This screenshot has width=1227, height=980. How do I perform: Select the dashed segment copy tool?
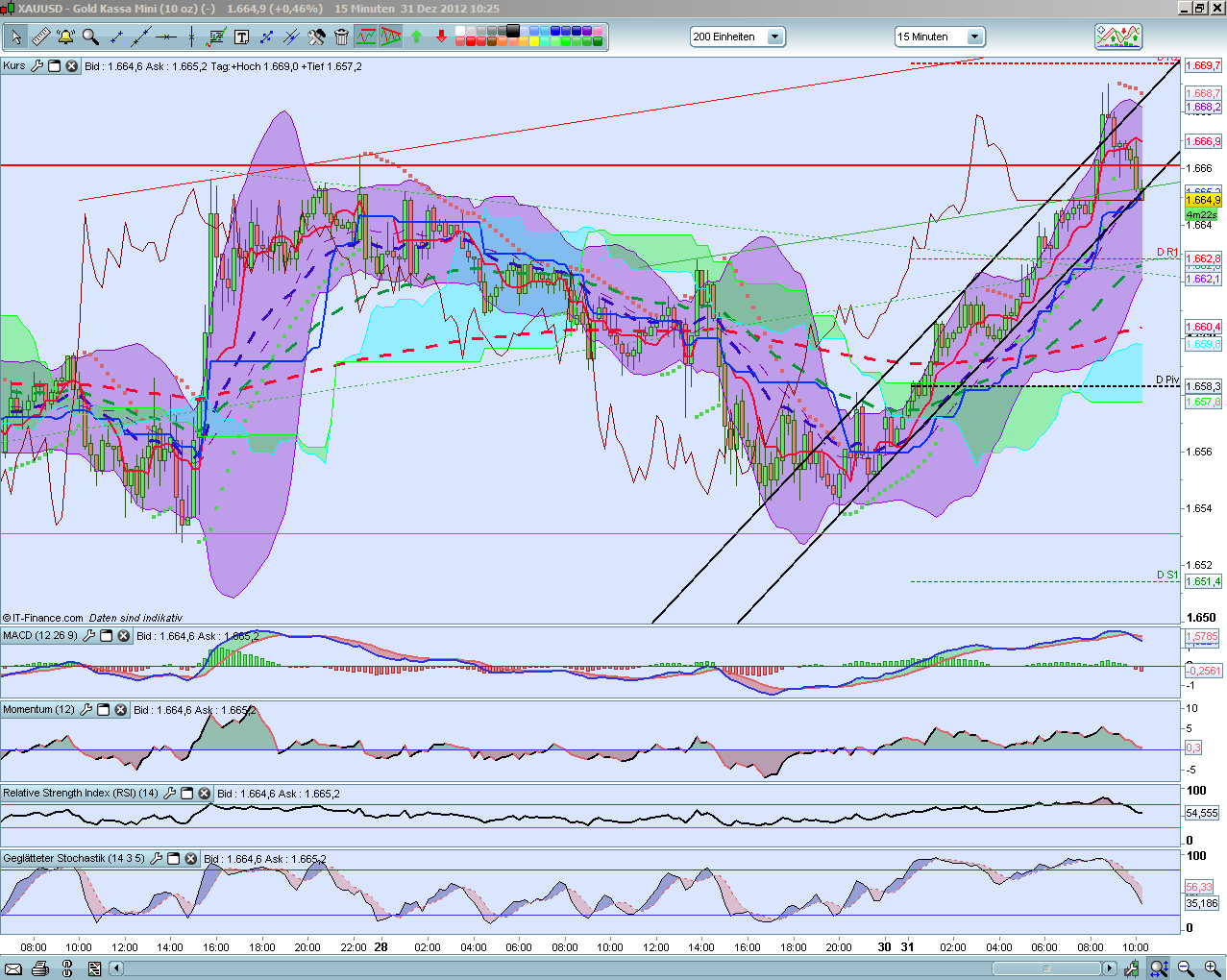[x=266, y=37]
